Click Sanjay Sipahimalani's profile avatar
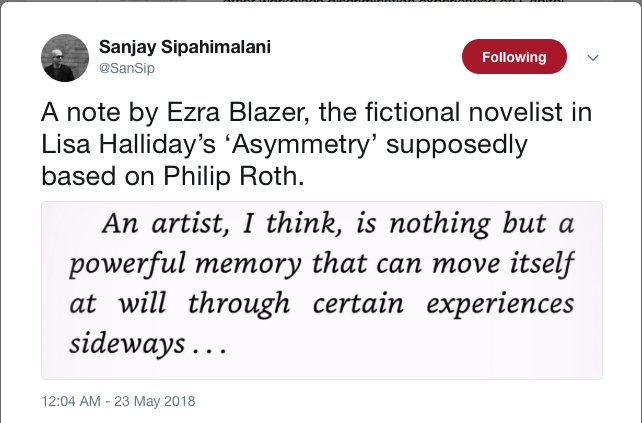Screen dimensions: 642x423 66,57
